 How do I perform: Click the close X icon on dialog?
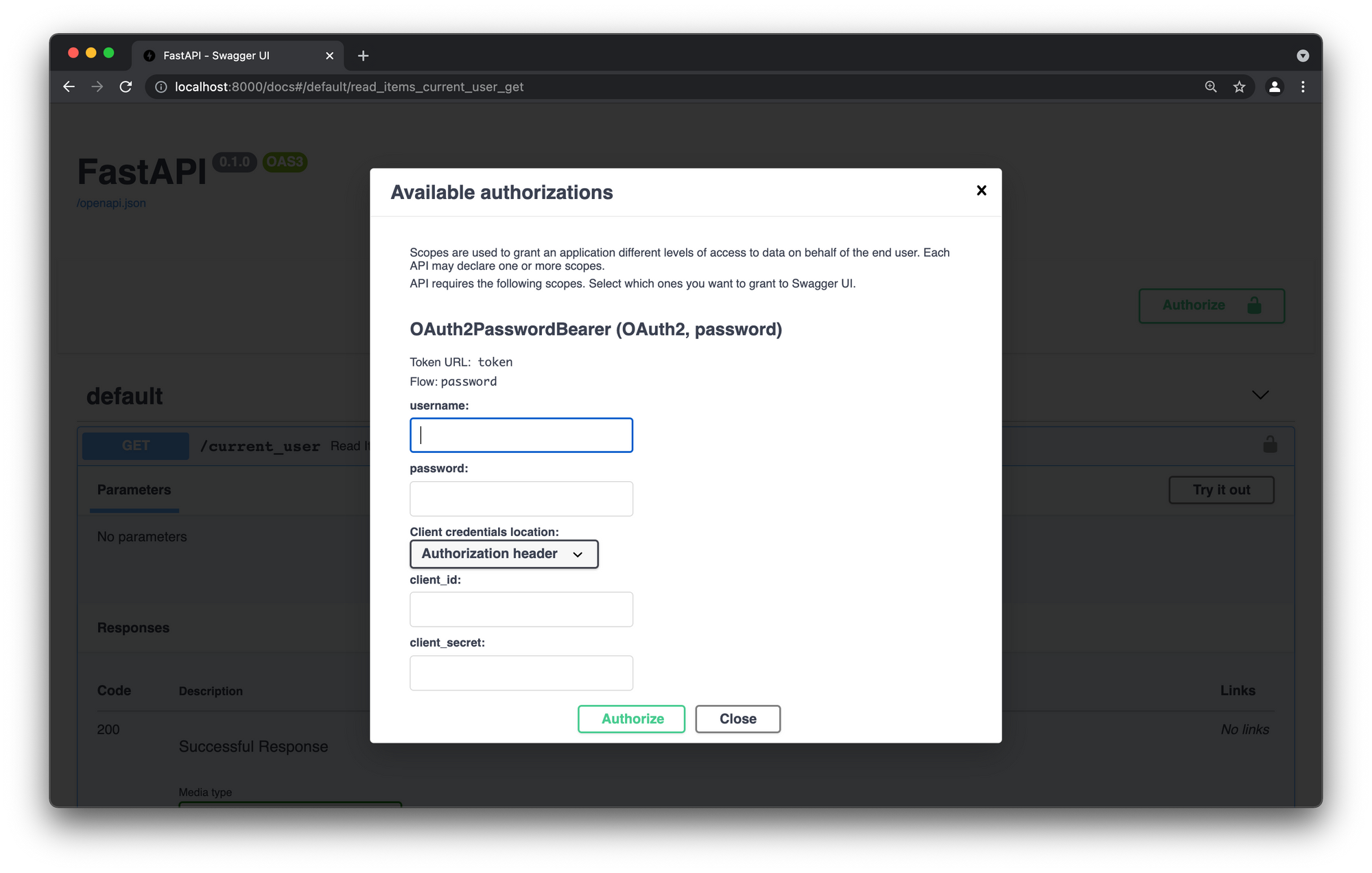coord(982,190)
